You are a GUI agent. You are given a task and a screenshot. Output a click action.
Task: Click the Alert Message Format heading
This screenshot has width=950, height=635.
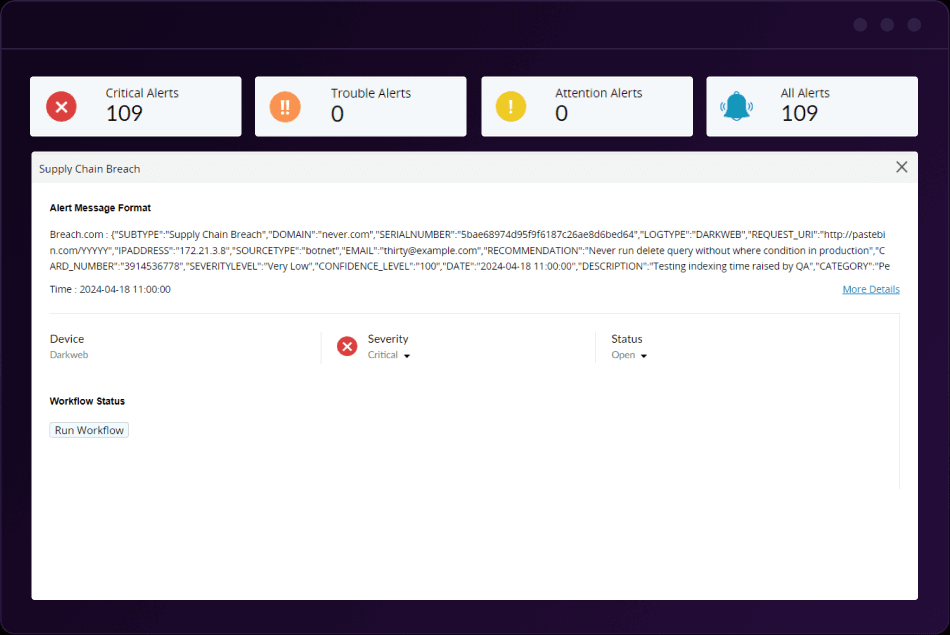click(100, 208)
